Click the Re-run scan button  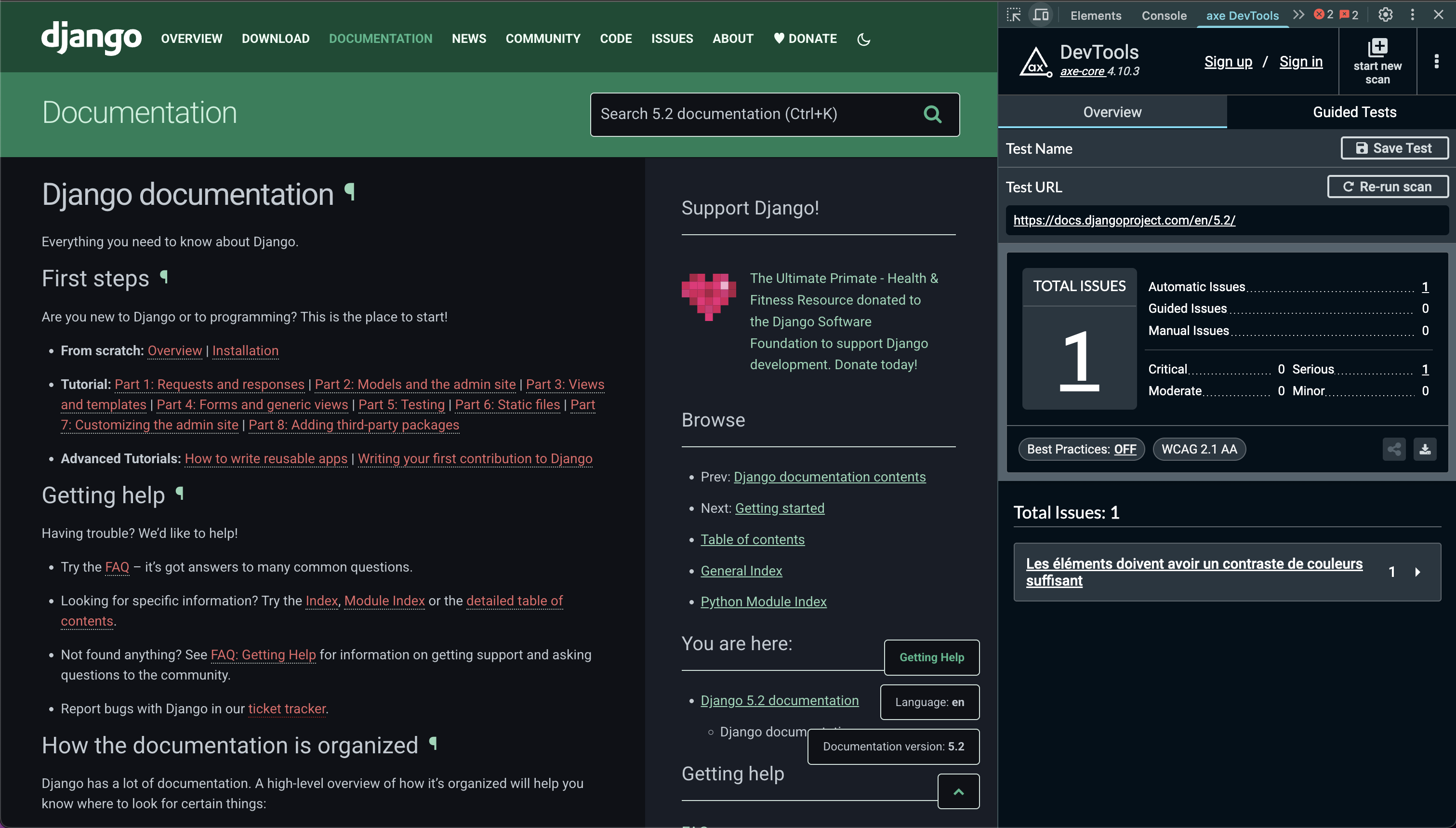[x=1387, y=187]
